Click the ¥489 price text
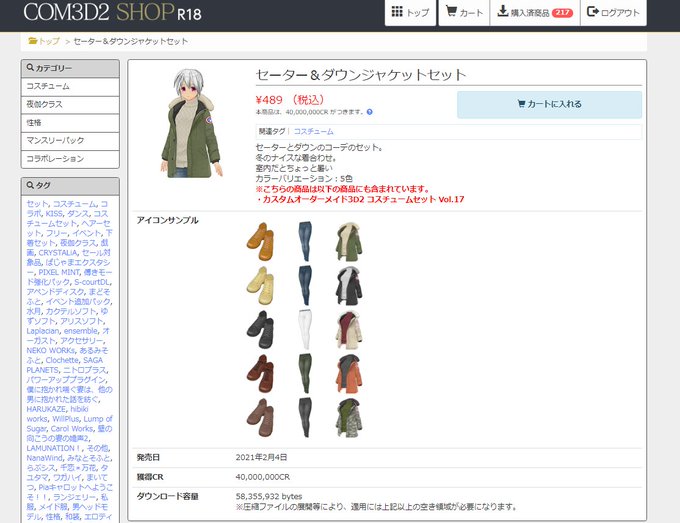The image size is (680, 523). (x=269, y=100)
